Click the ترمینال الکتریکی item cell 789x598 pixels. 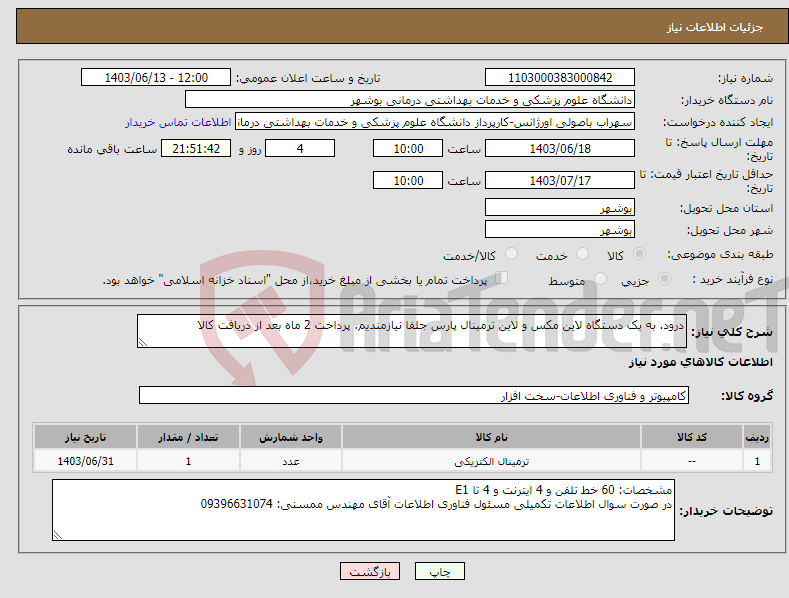(491, 461)
